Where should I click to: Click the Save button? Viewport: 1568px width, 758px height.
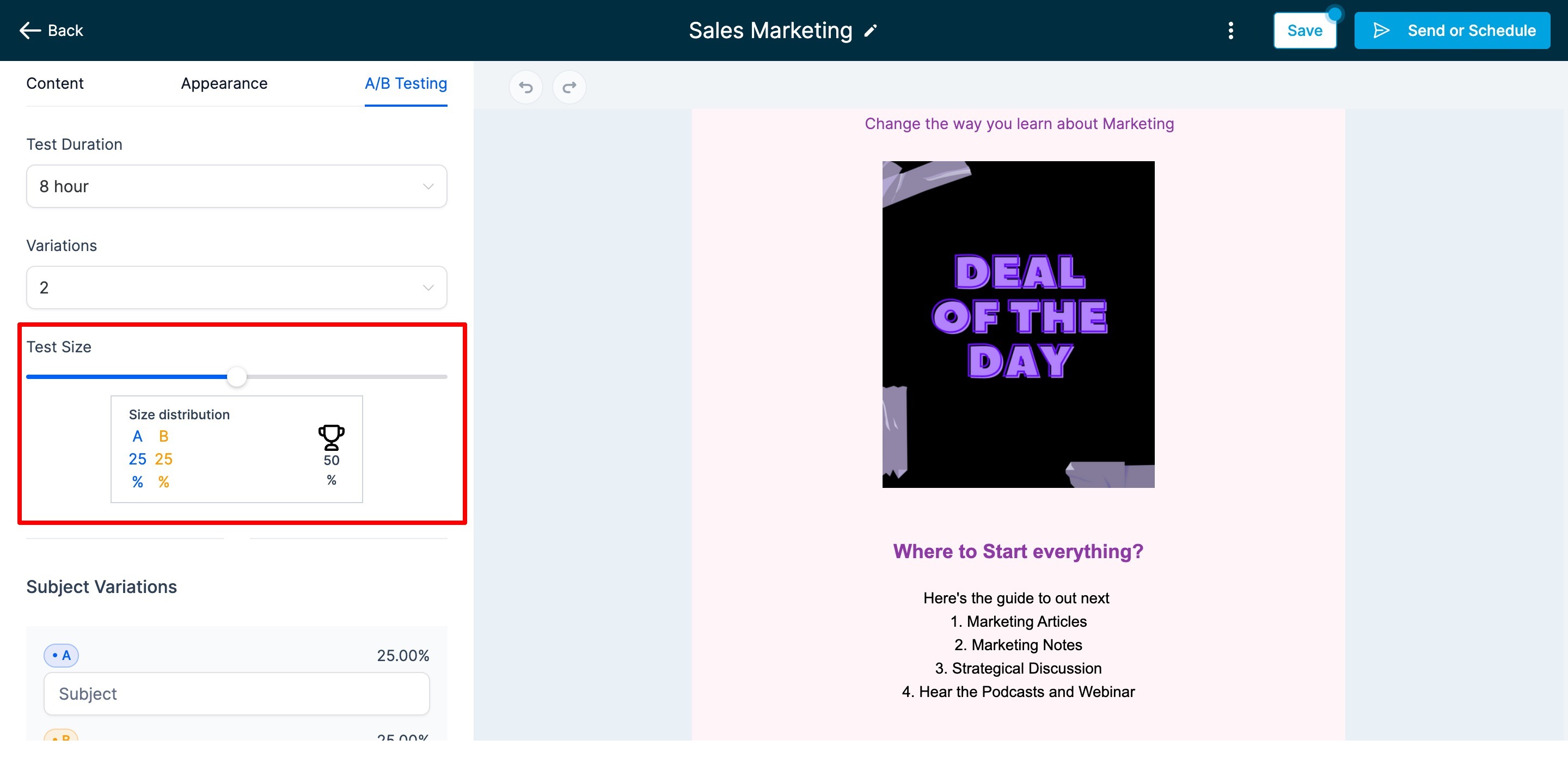pos(1304,30)
